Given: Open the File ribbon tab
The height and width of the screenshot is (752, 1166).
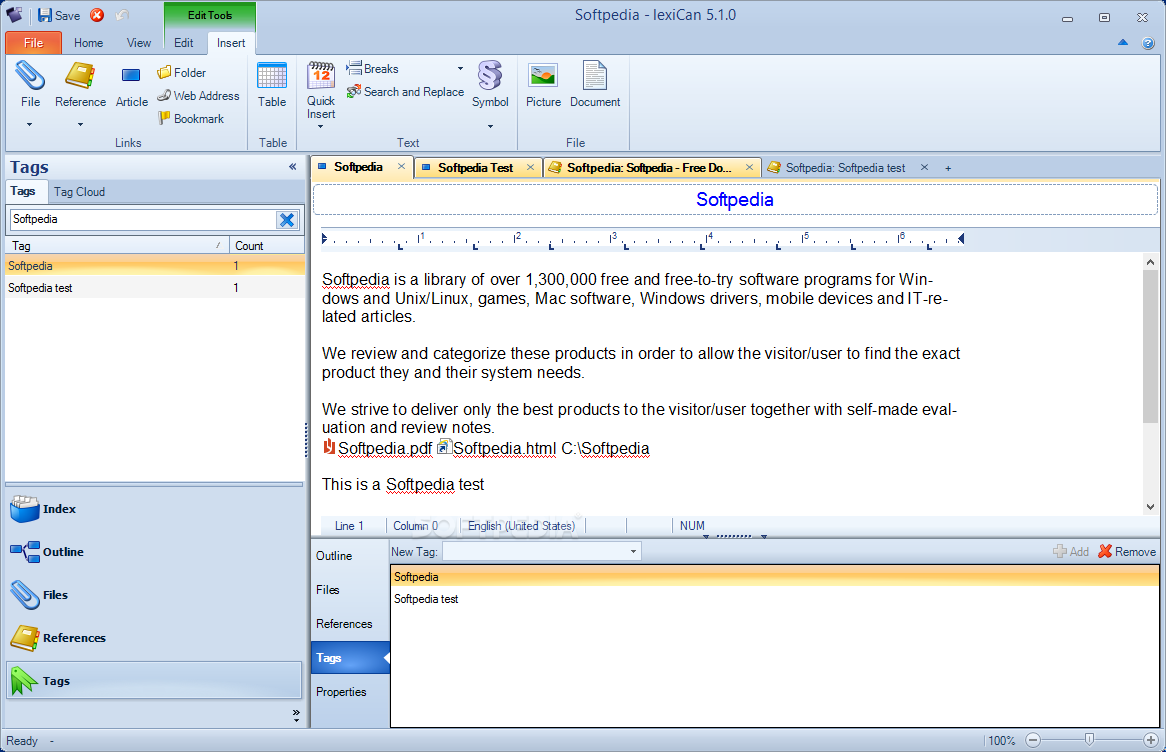Looking at the screenshot, I should pyautogui.click(x=33, y=42).
